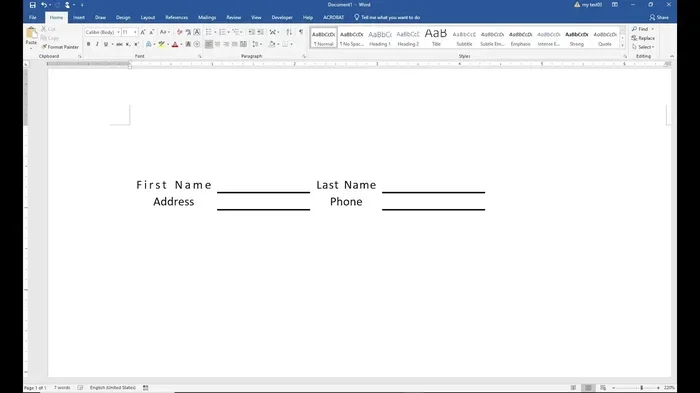Click the Undo icon
The width and height of the screenshot is (700, 393).
pos(44,5)
